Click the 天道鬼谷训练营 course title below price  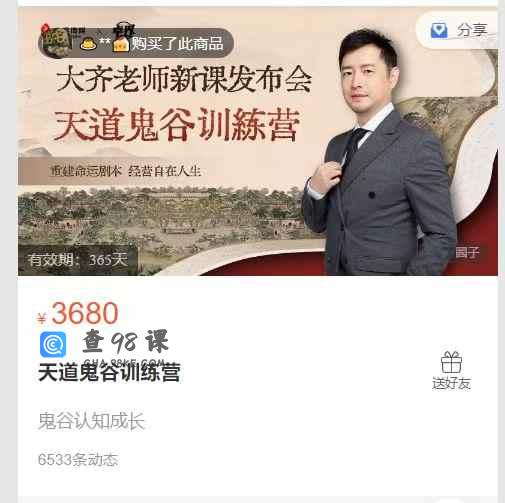tap(109, 372)
